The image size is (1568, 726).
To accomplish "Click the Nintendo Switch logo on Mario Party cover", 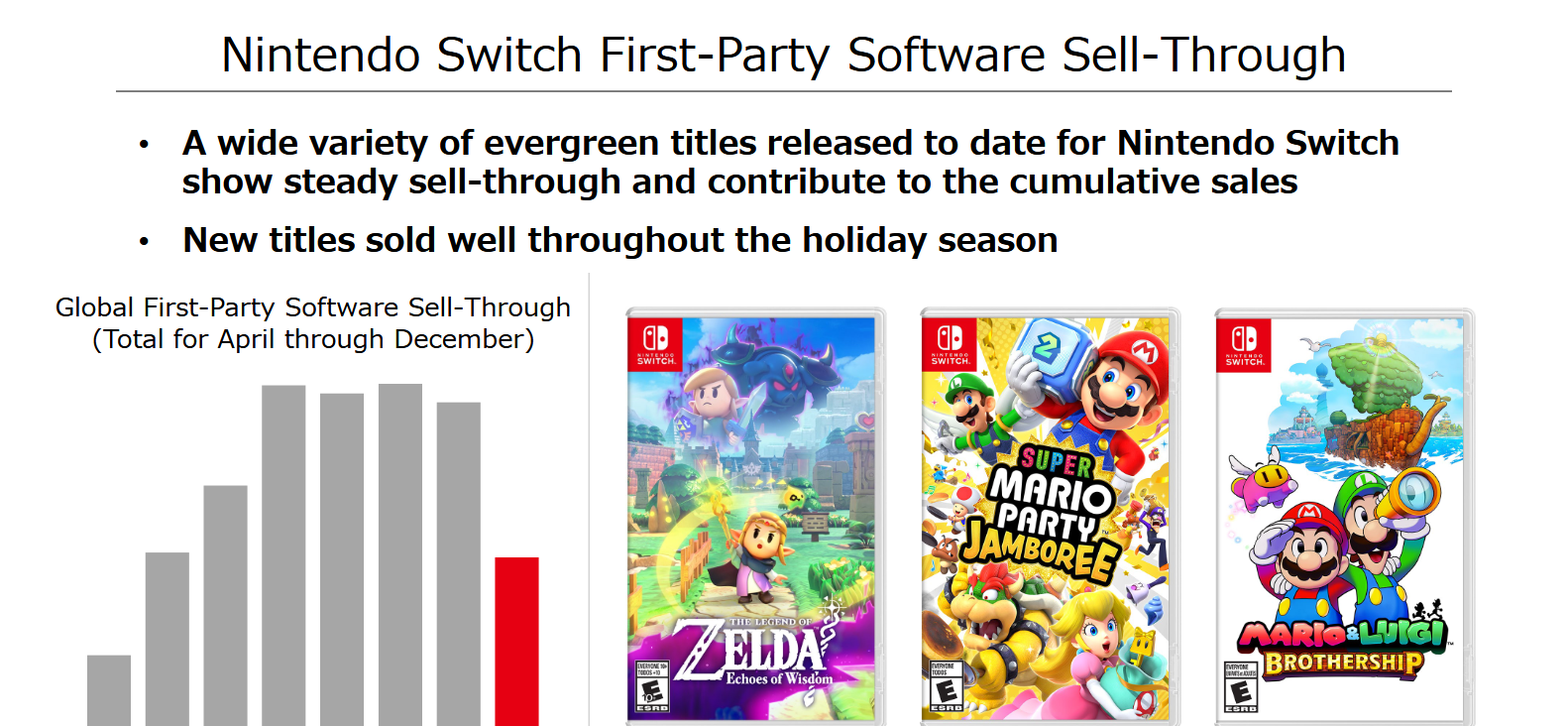I will (x=950, y=344).
